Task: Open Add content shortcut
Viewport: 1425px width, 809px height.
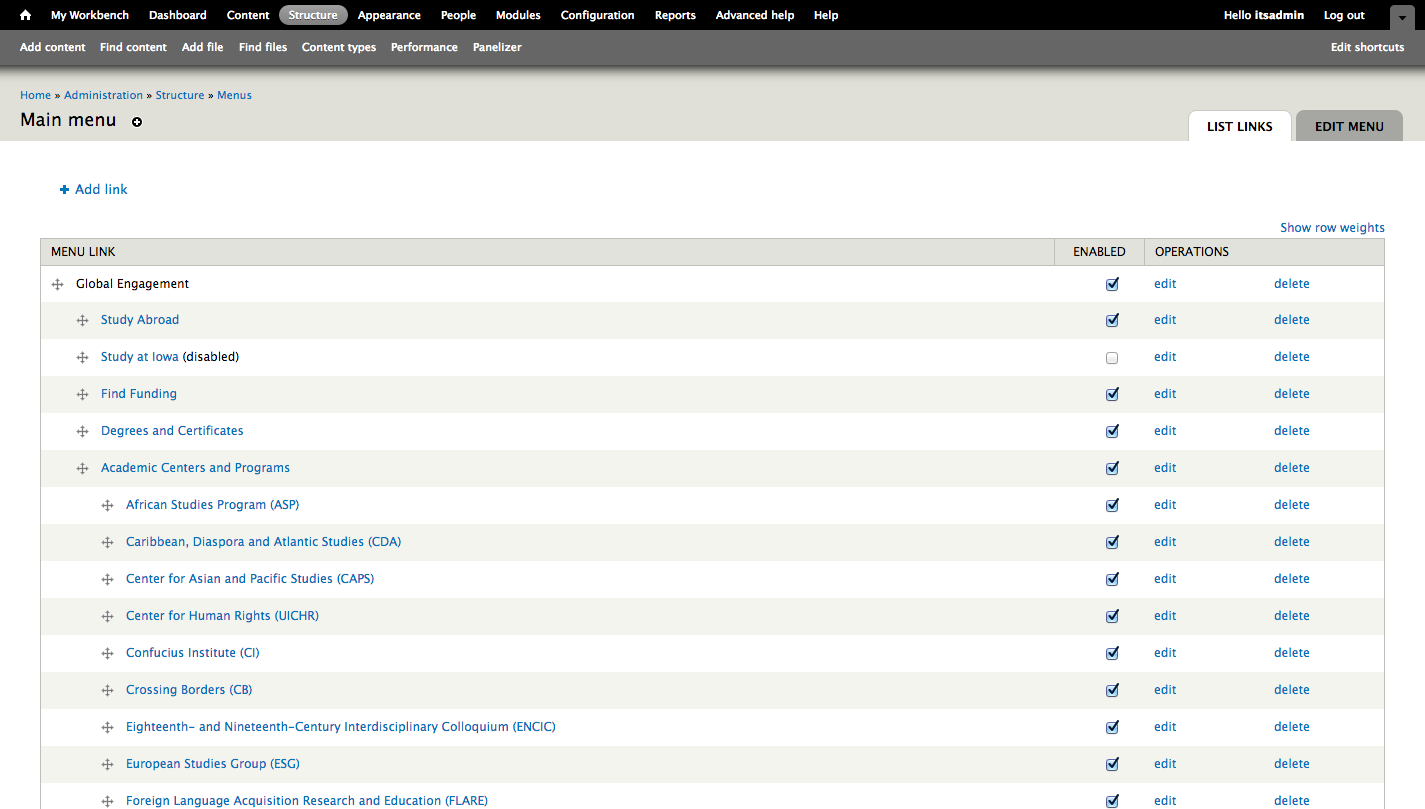Action: 53,47
